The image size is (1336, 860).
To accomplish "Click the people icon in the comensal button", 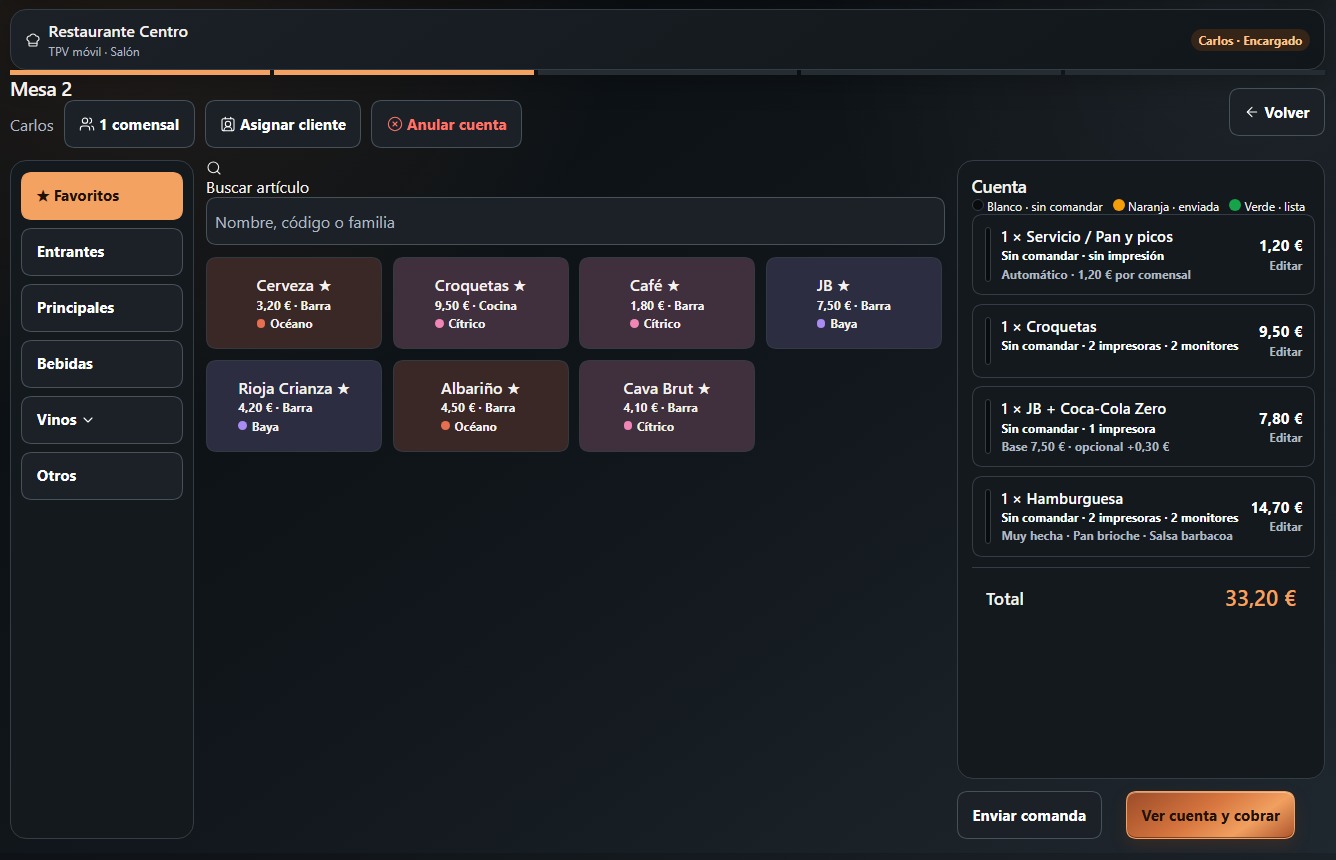I will coord(87,124).
